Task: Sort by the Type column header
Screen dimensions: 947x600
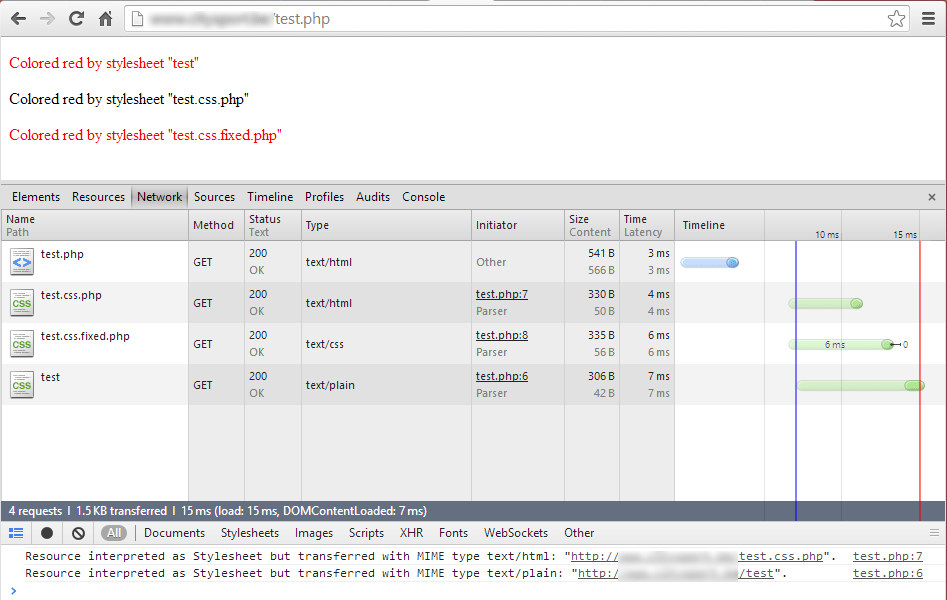Action: 386,225
